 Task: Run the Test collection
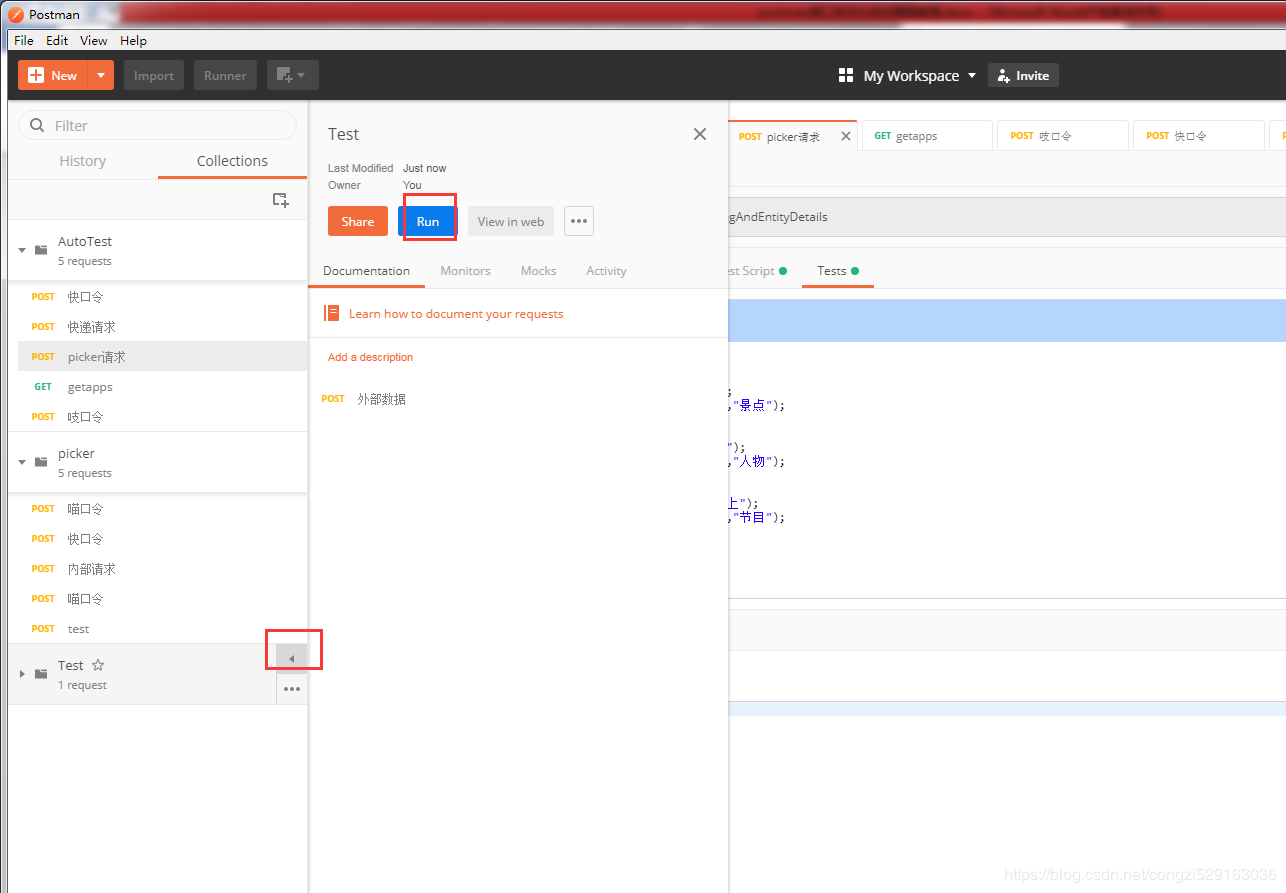click(x=428, y=221)
